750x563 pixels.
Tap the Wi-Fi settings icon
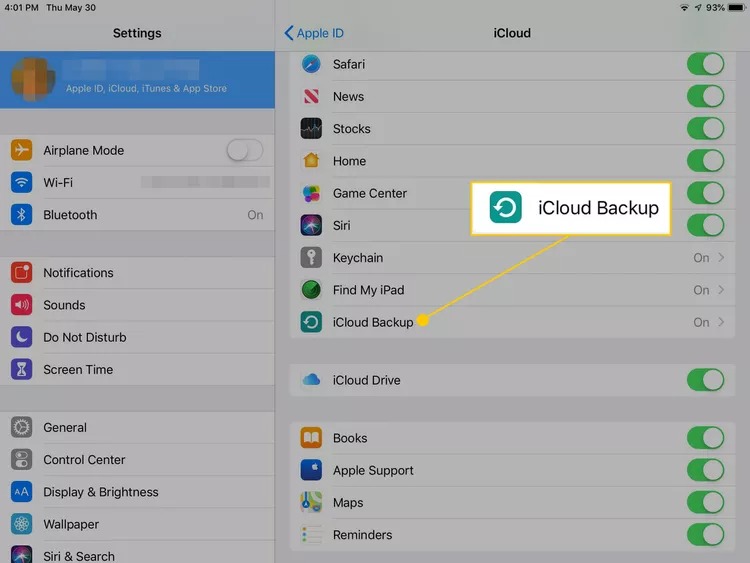point(22,183)
